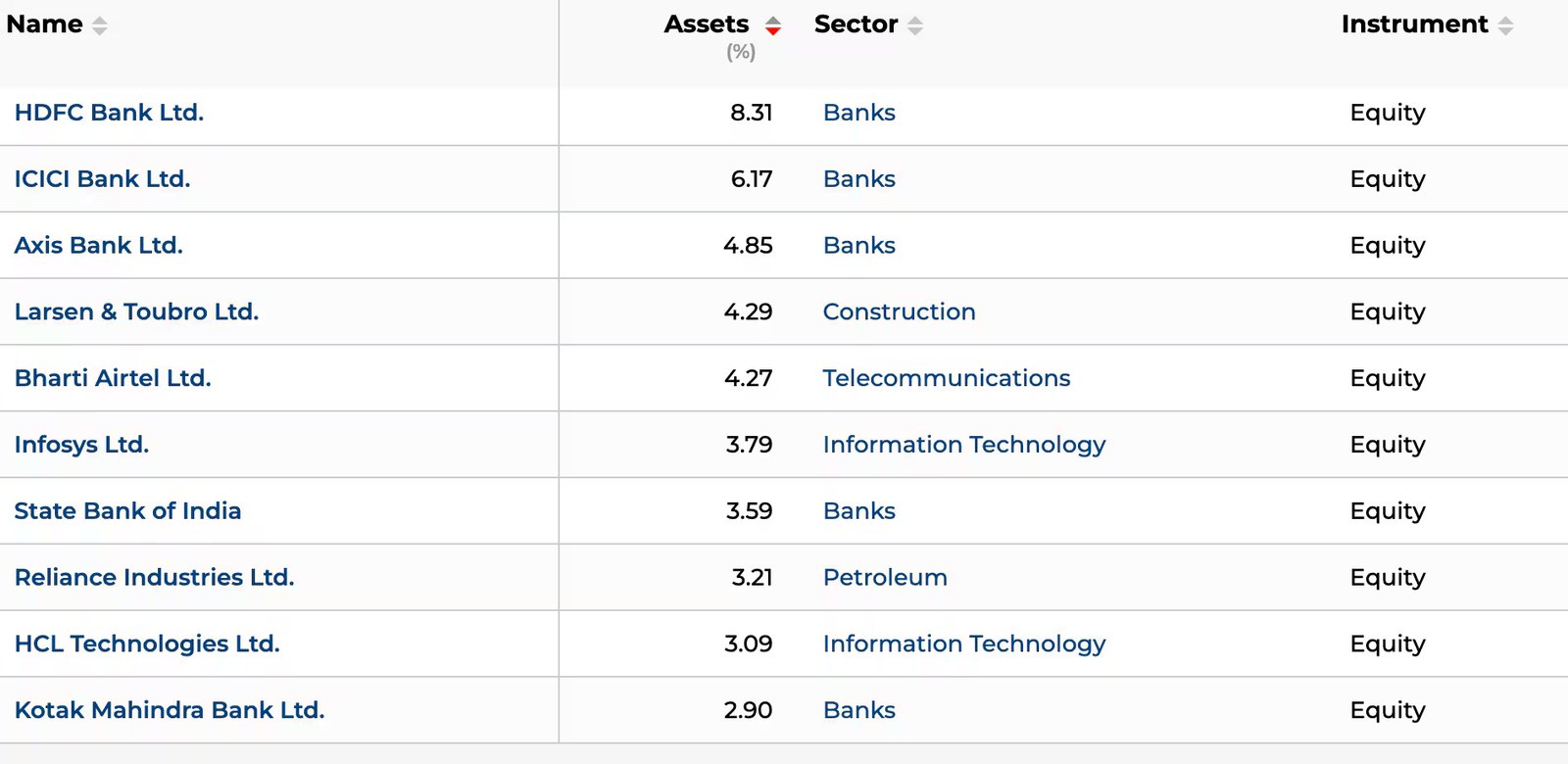Click the Name column sort arrows icon

coord(99,26)
